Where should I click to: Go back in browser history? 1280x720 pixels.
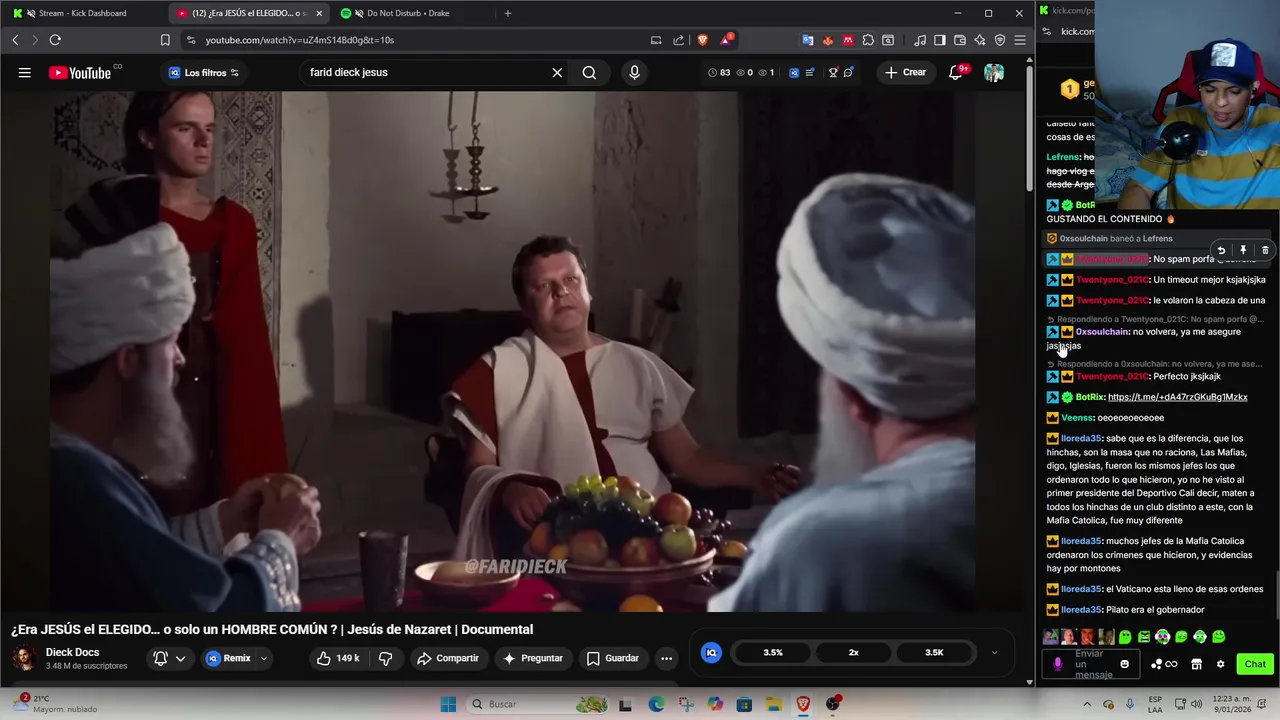point(15,40)
